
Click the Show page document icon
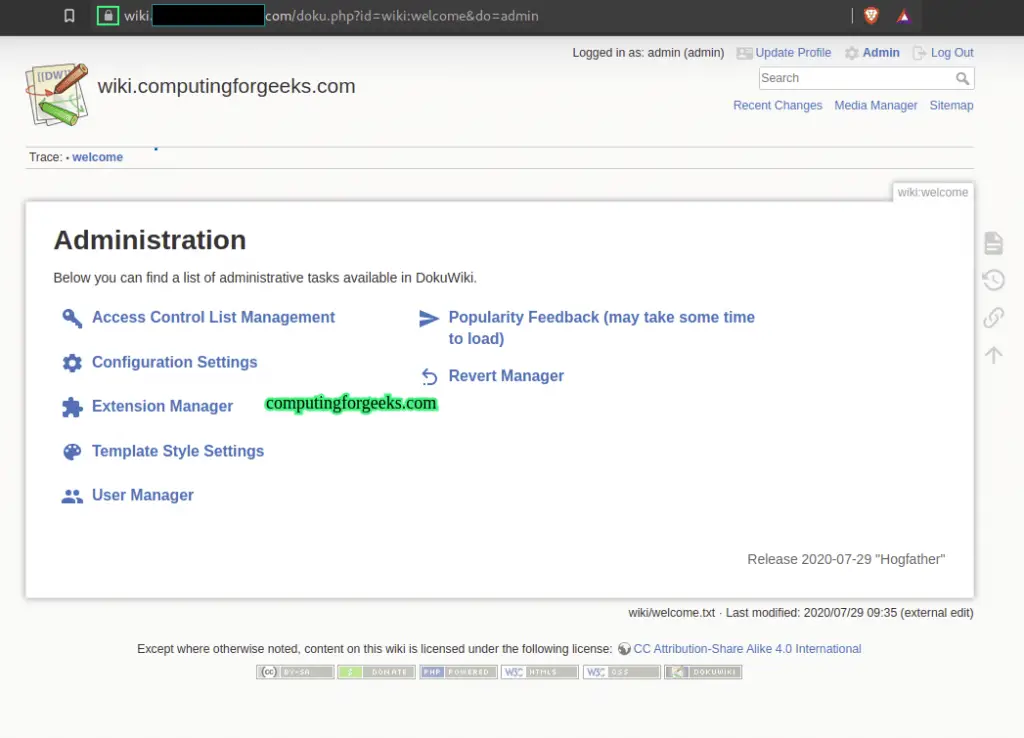(x=993, y=243)
